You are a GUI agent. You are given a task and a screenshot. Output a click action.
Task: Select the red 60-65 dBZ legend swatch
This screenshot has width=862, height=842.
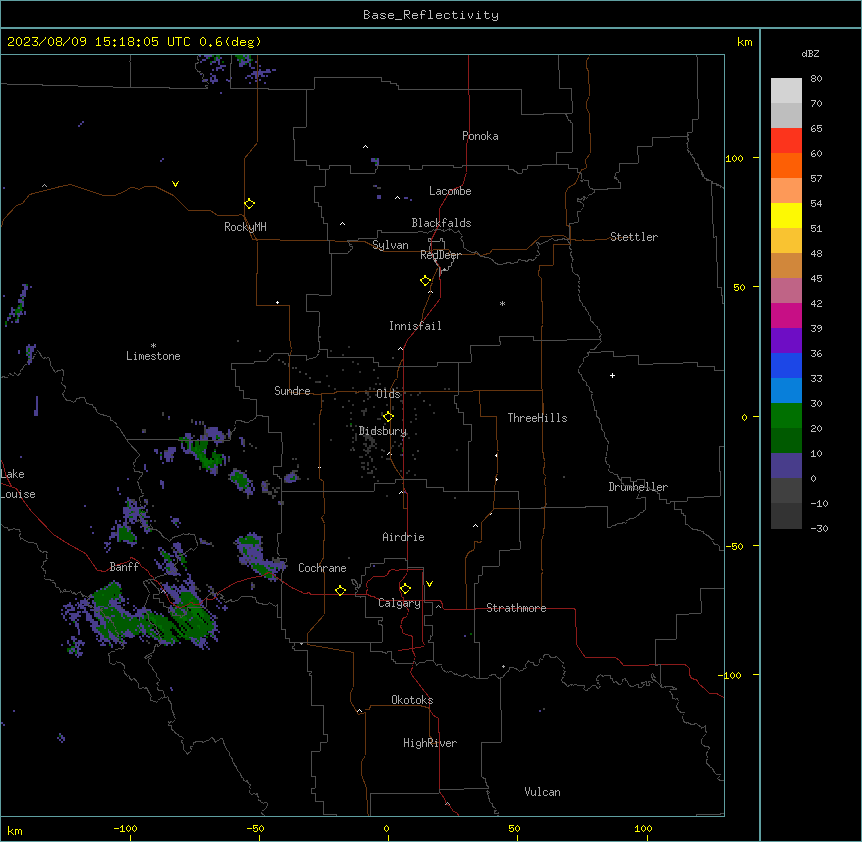(786, 140)
